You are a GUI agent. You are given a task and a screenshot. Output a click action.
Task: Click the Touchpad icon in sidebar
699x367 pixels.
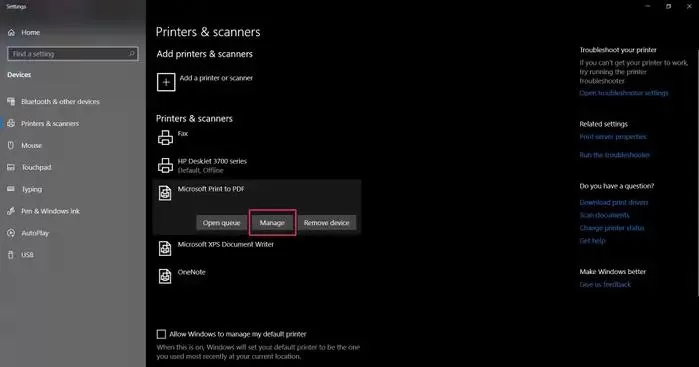pyautogui.click(x=11, y=167)
